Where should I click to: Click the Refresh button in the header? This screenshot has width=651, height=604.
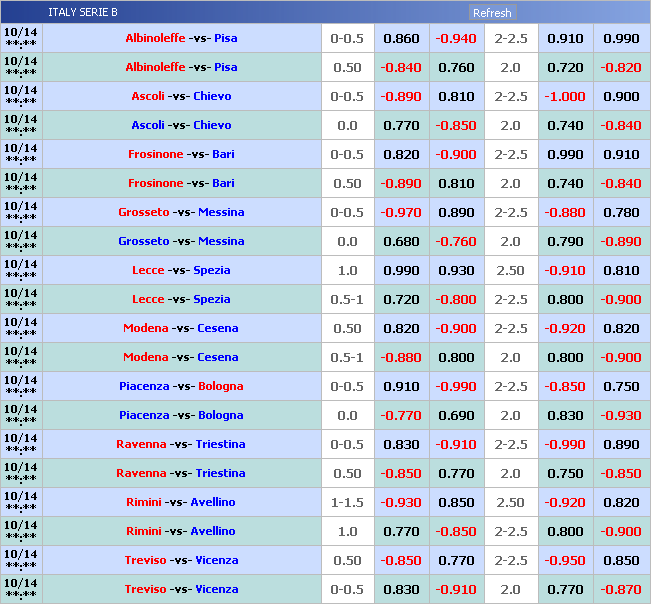click(x=492, y=13)
